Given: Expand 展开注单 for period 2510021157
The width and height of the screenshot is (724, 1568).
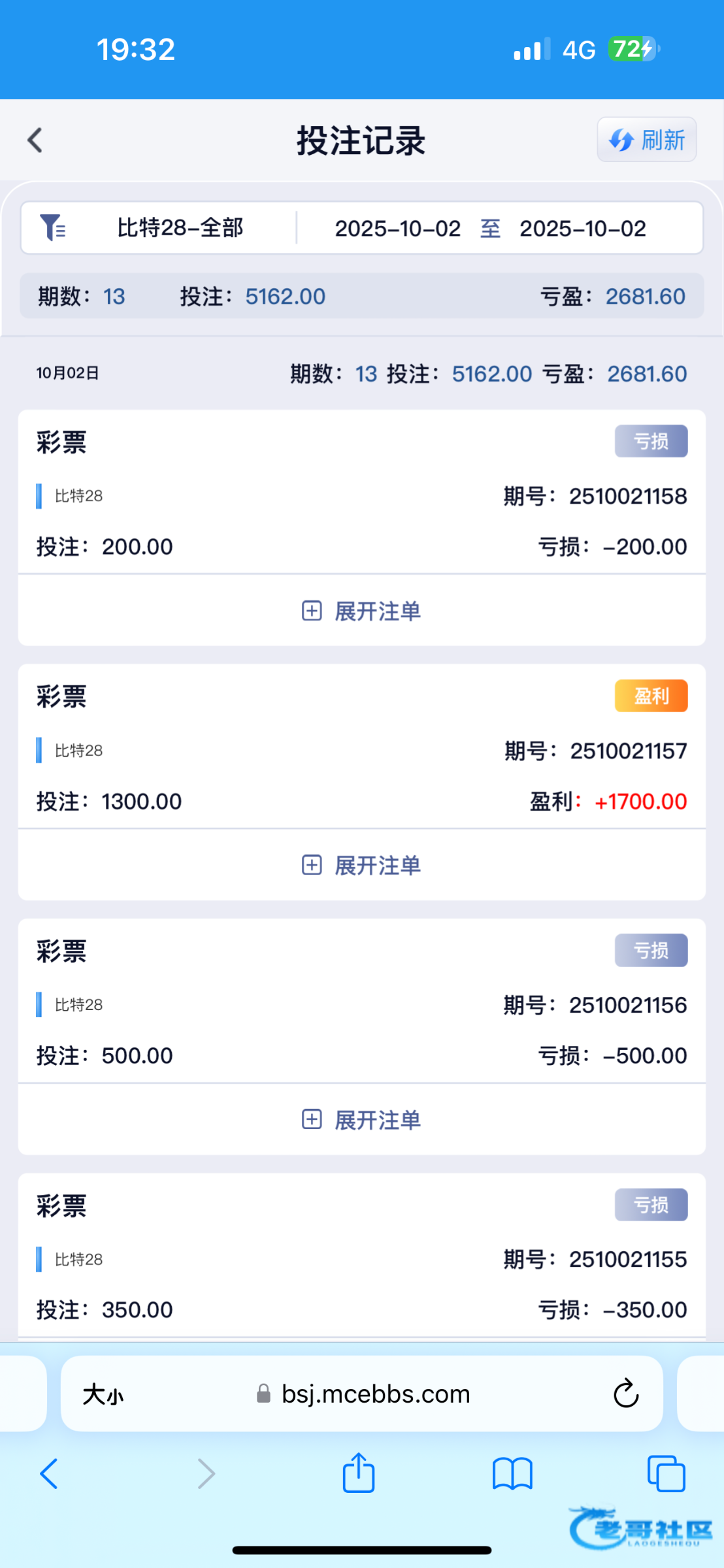Looking at the screenshot, I should pyautogui.click(x=361, y=865).
